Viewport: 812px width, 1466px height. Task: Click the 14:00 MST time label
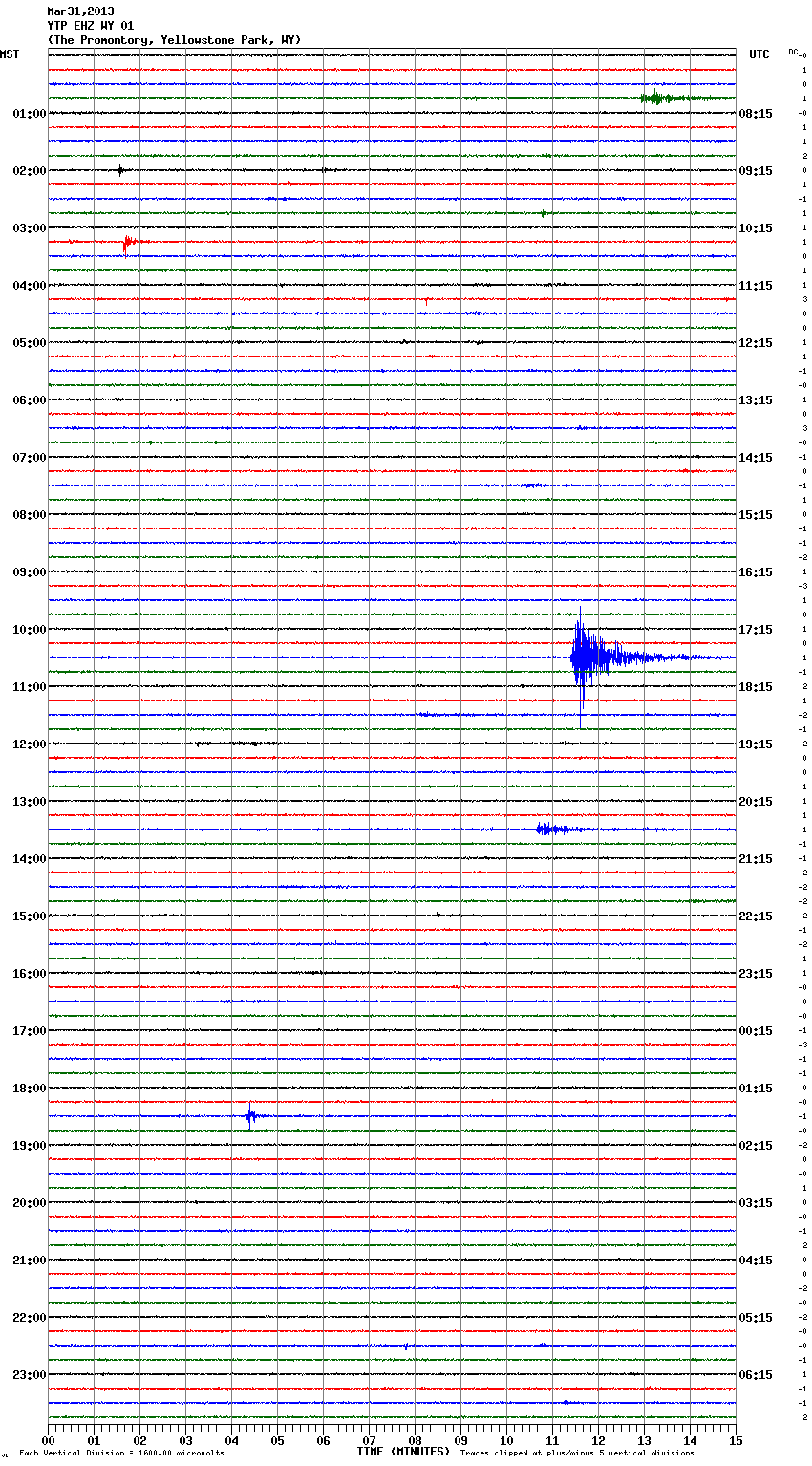[x=29, y=859]
